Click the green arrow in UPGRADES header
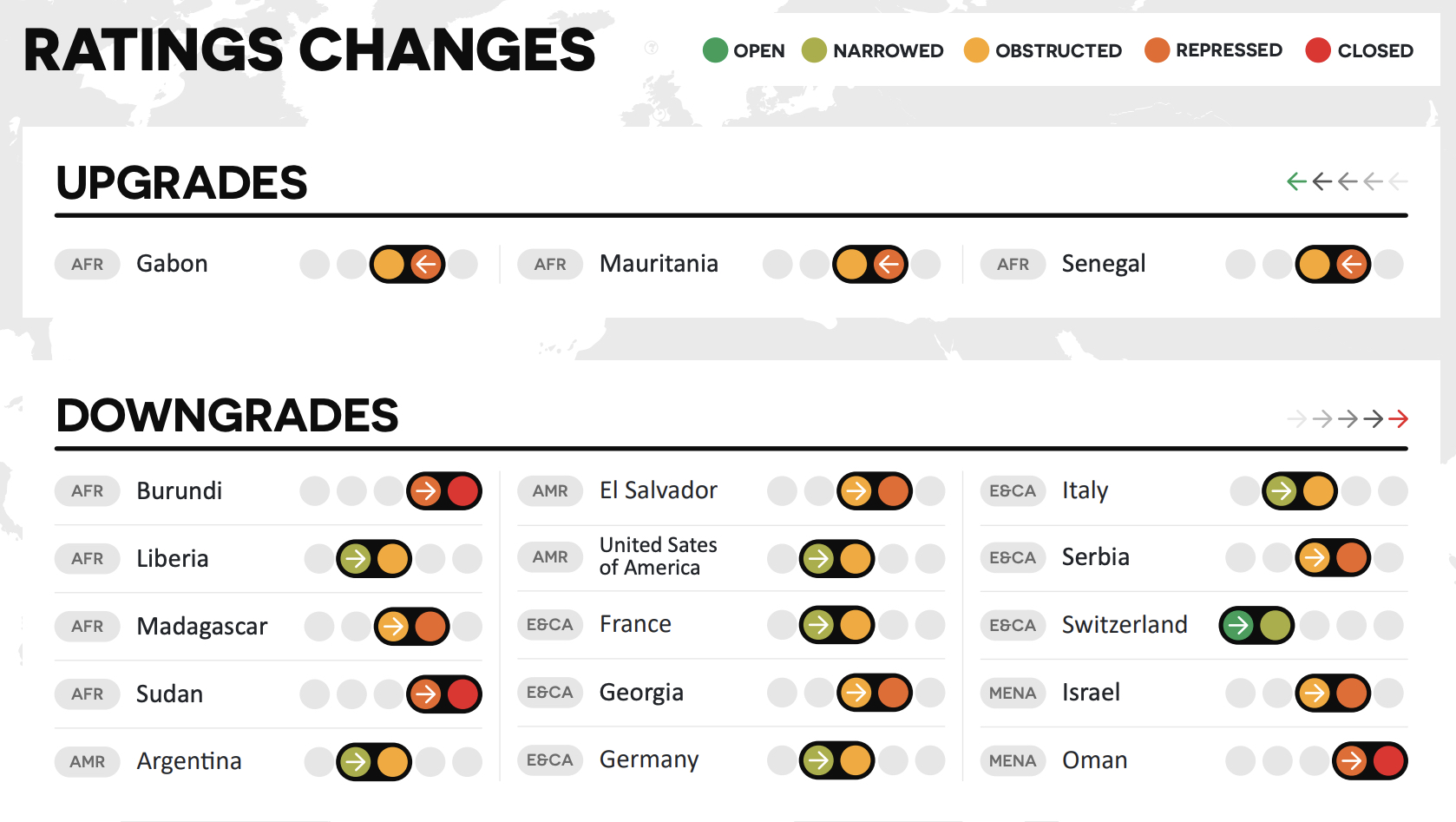Viewport: 1456px width, 822px height. (1296, 181)
